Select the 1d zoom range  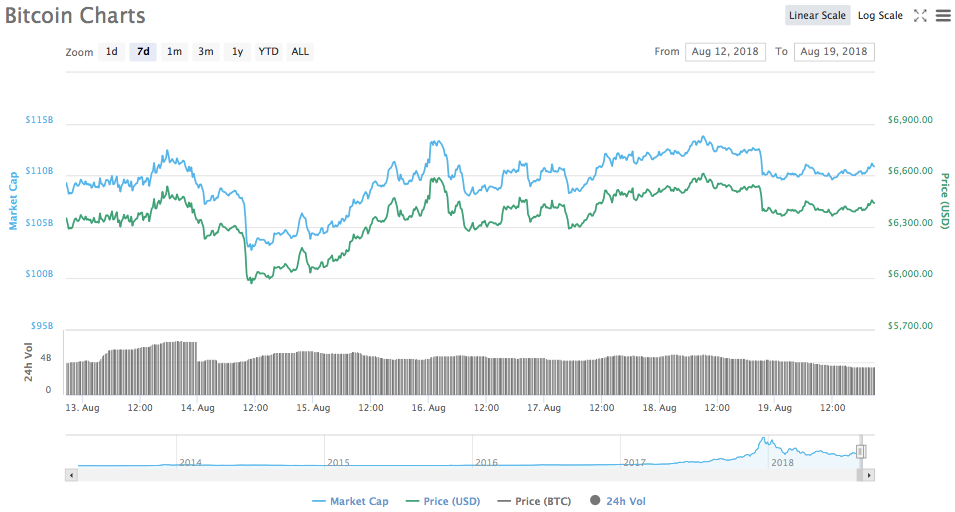coord(111,52)
